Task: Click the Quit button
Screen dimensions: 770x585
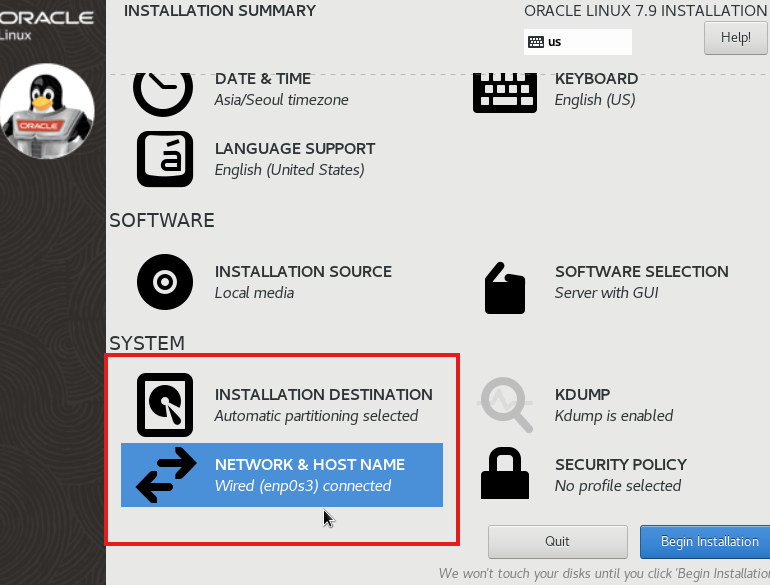Action: pos(557,541)
